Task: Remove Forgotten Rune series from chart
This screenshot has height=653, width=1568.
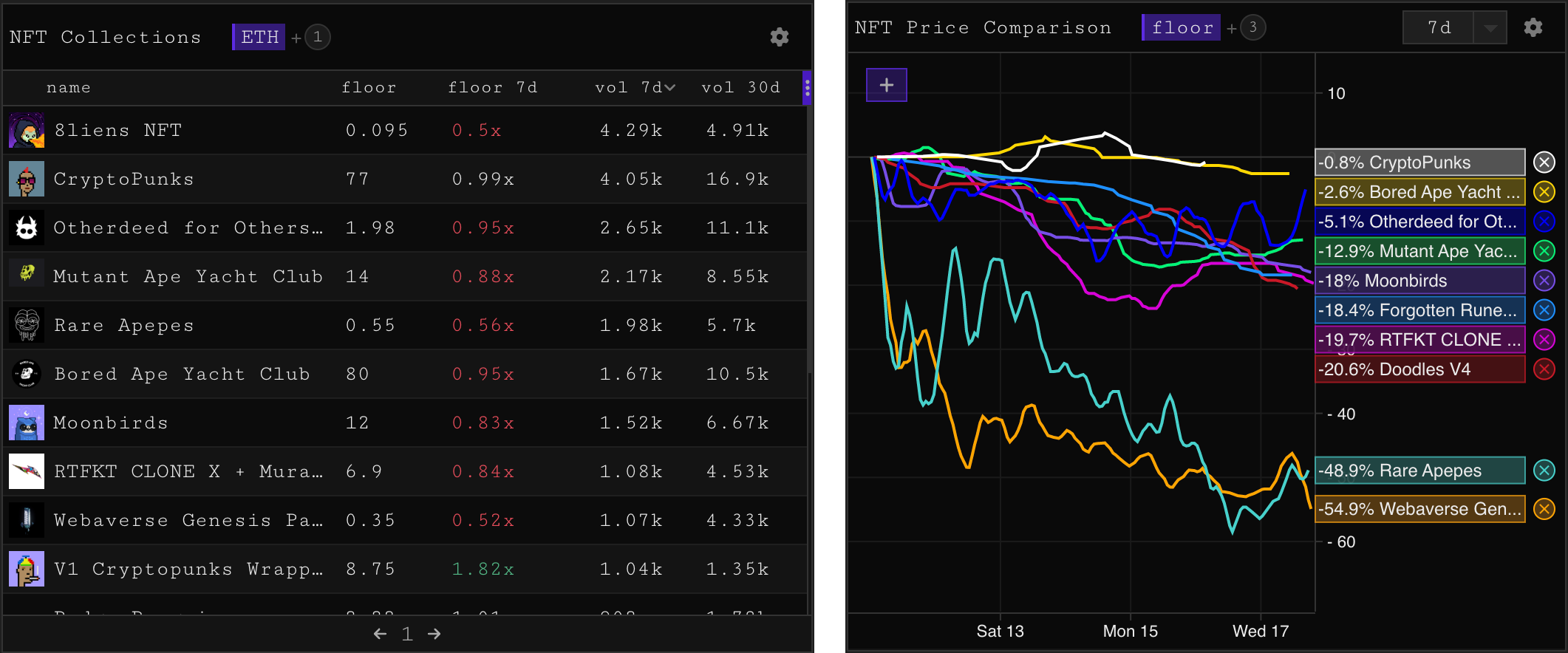Action: tap(1544, 310)
